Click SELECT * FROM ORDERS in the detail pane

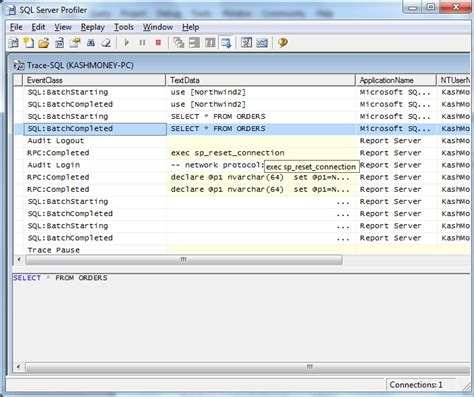tap(60, 278)
